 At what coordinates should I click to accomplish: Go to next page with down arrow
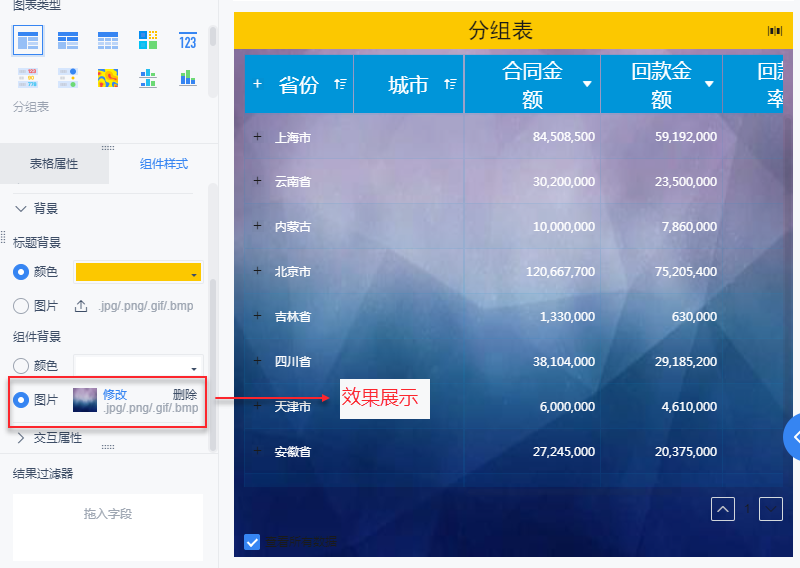click(771, 509)
